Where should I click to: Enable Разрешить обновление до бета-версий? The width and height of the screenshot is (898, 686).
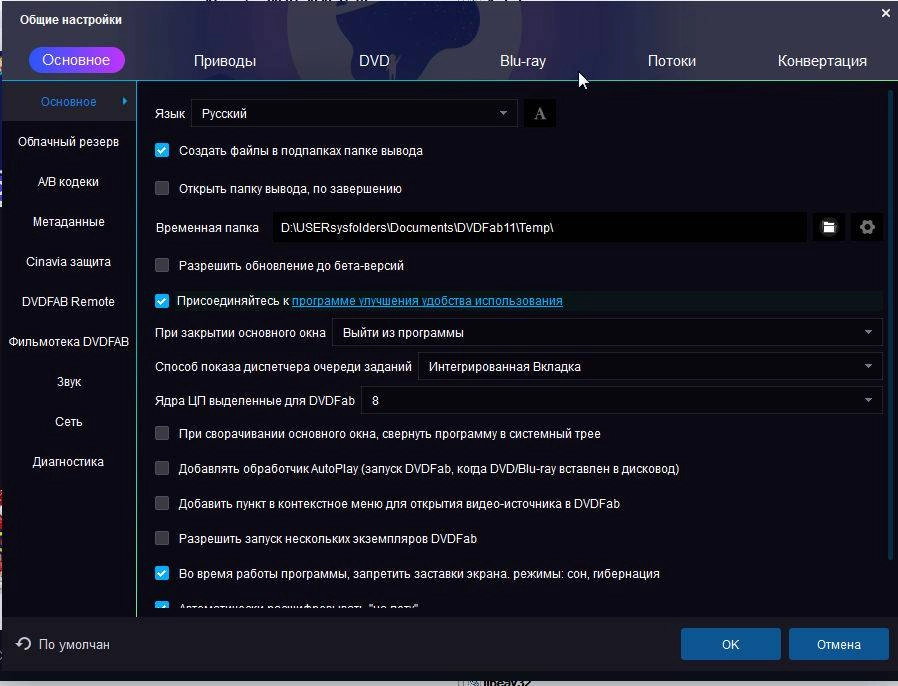tap(162, 265)
